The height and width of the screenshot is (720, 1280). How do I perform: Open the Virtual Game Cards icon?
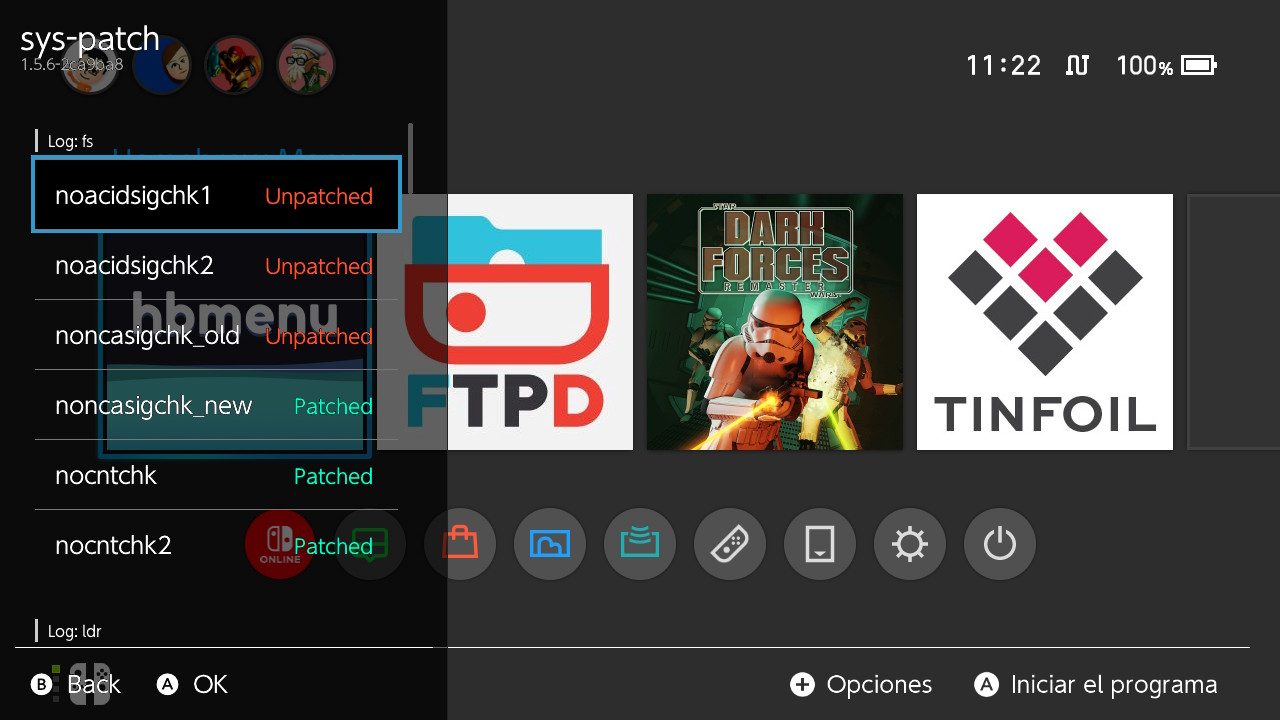click(820, 545)
